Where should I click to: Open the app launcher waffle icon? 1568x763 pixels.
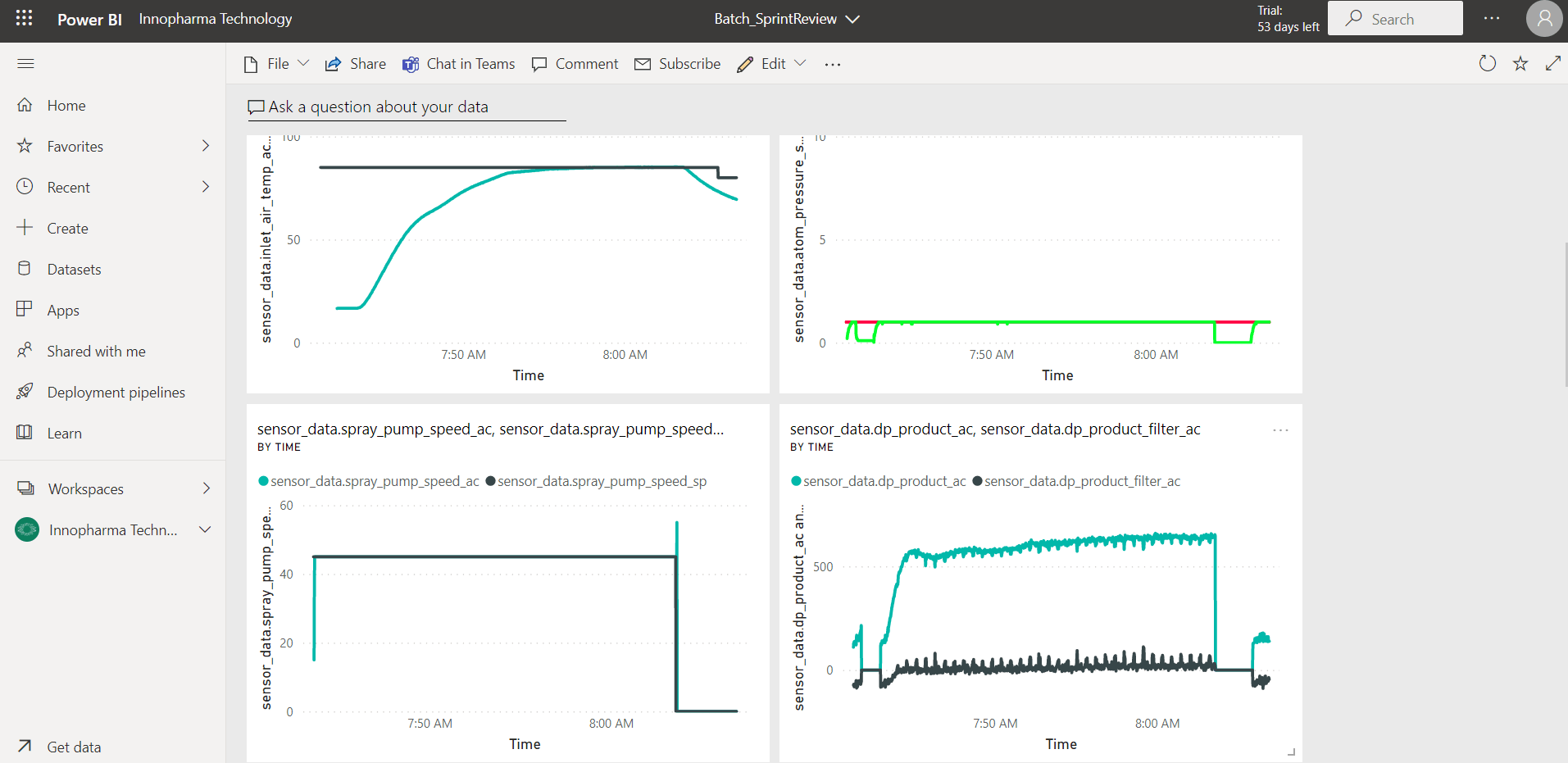pos(24,18)
